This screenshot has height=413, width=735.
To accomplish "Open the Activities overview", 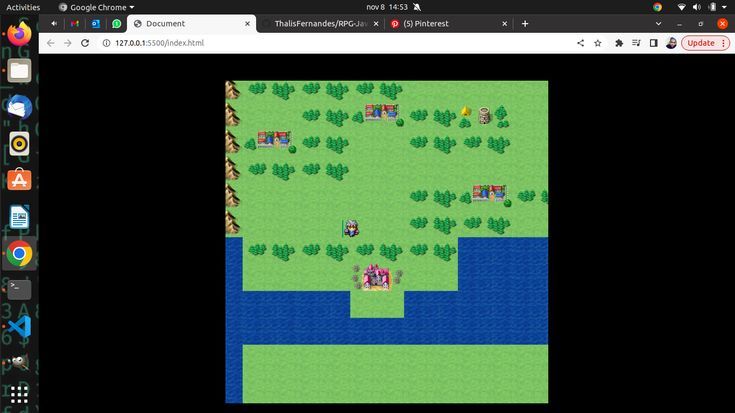I will click(x=23, y=7).
